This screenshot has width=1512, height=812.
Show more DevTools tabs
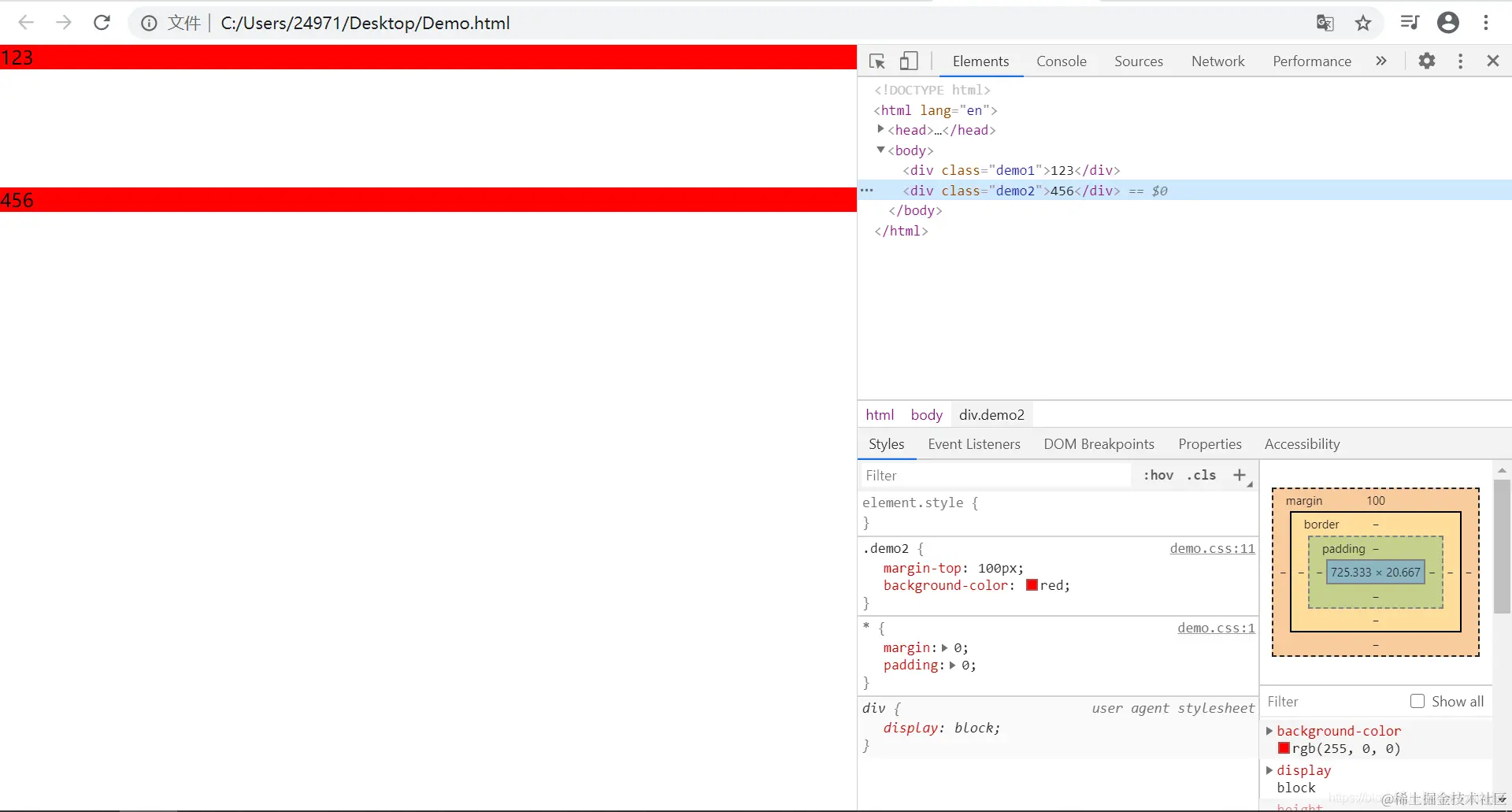pos(1381,61)
